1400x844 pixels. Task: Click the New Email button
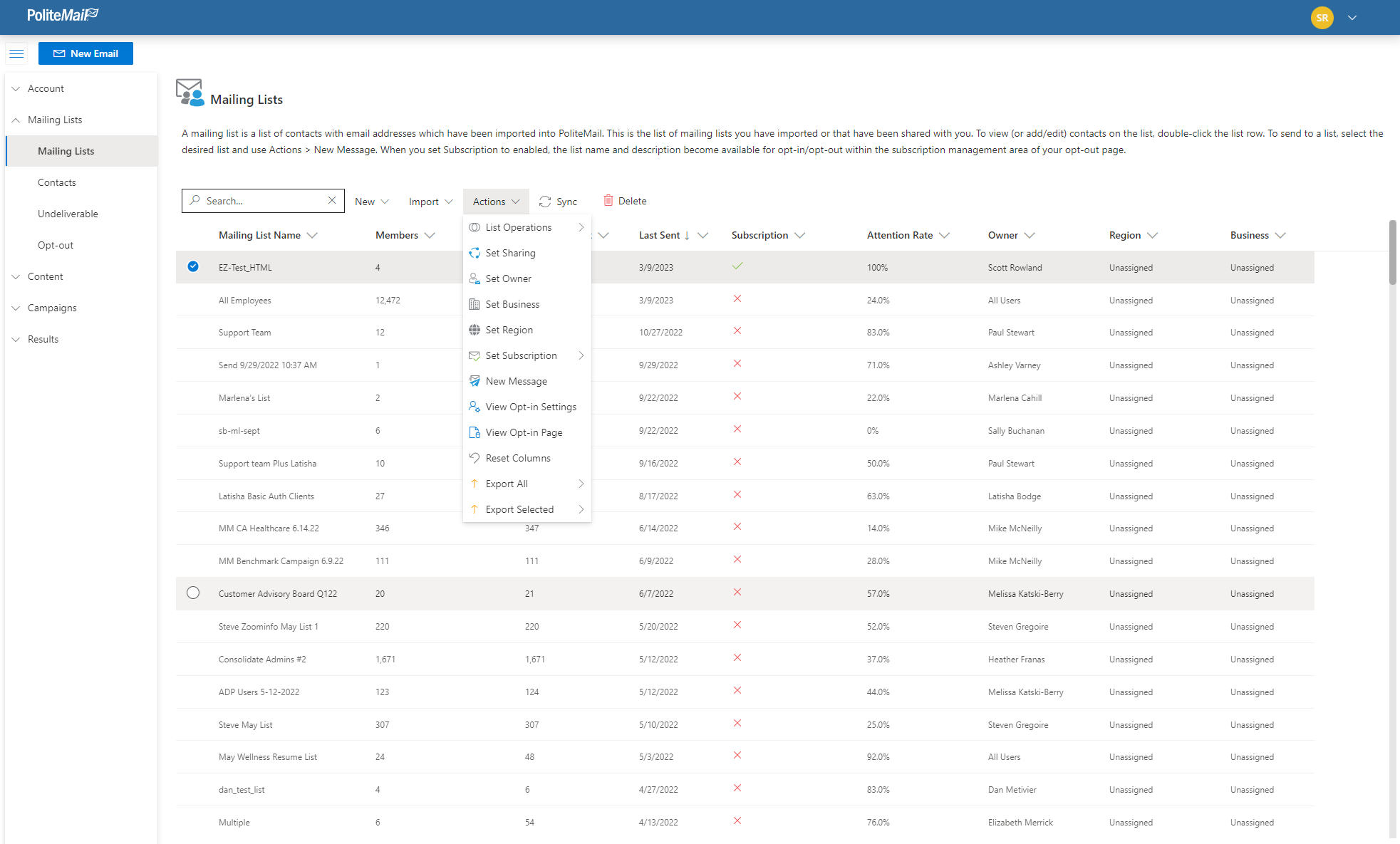[85, 53]
